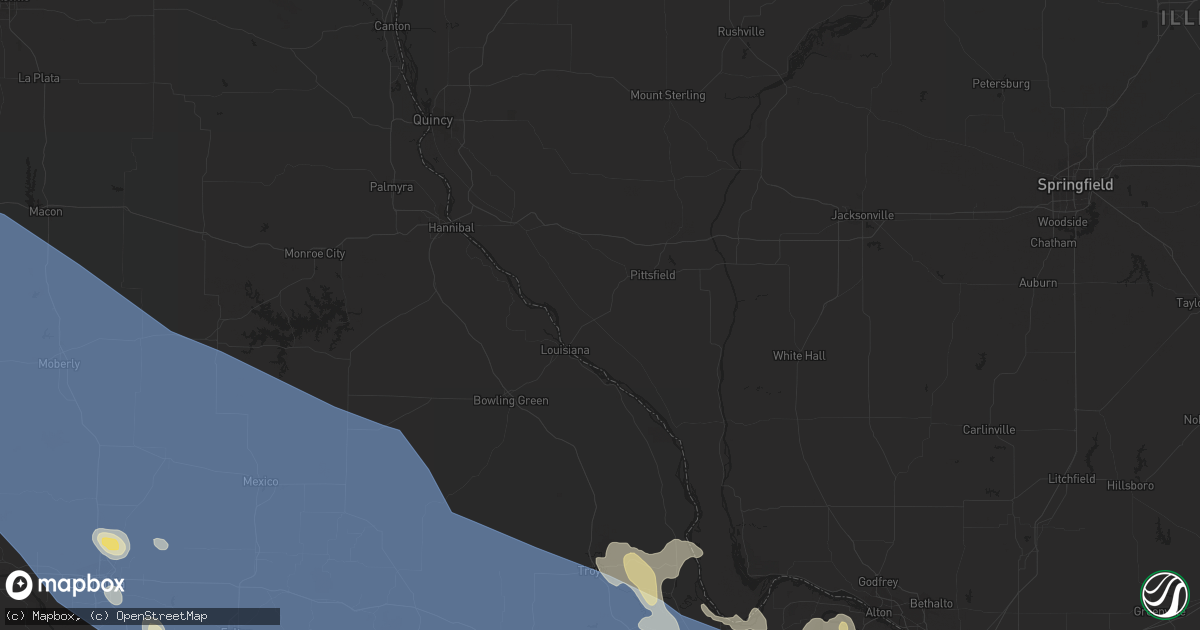Screen dimensions: 1200x630
Task: Click the Litchfield label
Action: [x=1072, y=480]
